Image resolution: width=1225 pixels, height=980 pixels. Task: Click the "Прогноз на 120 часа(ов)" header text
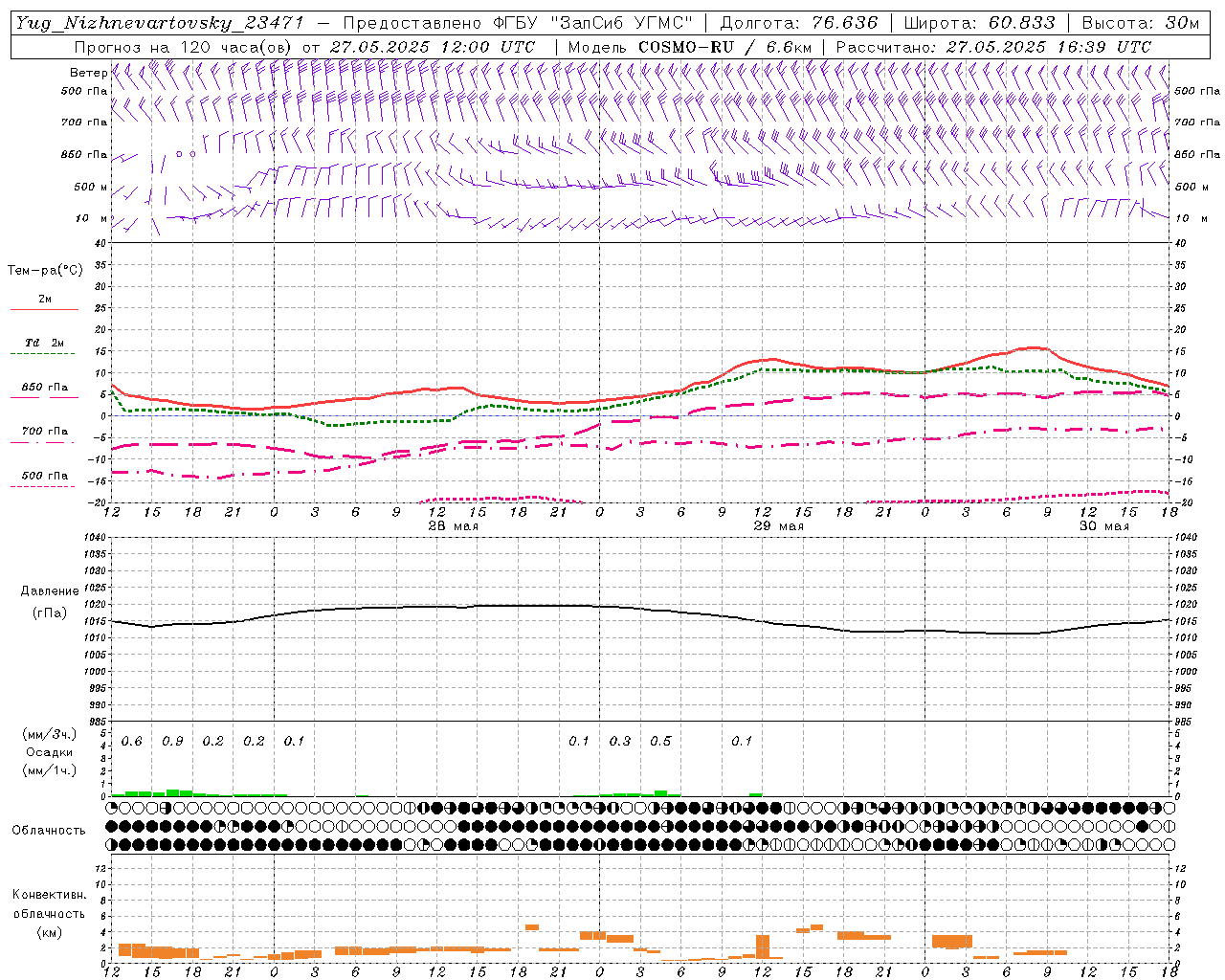pos(184,47)
